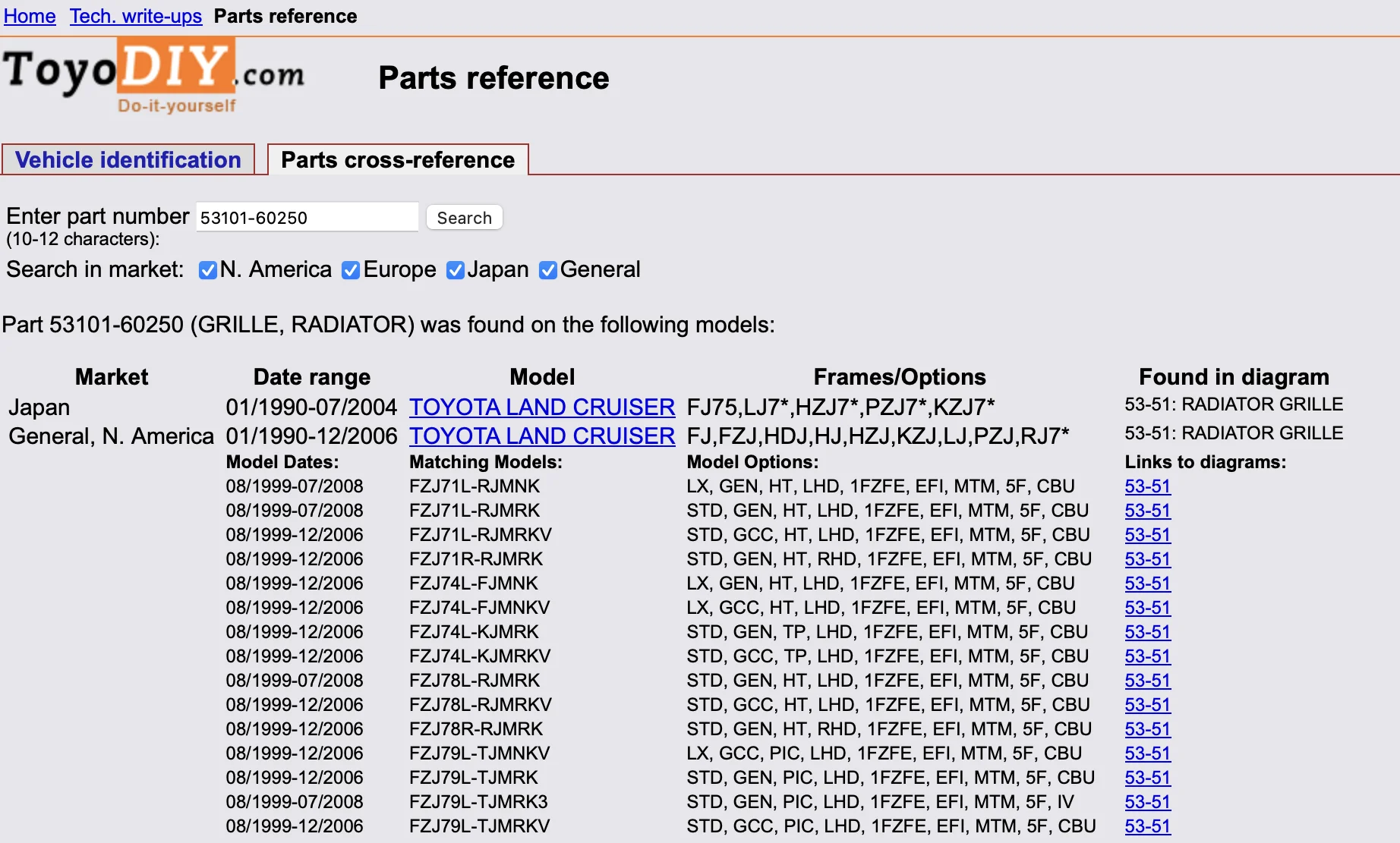Click the Date range column header

pos(312,377)
